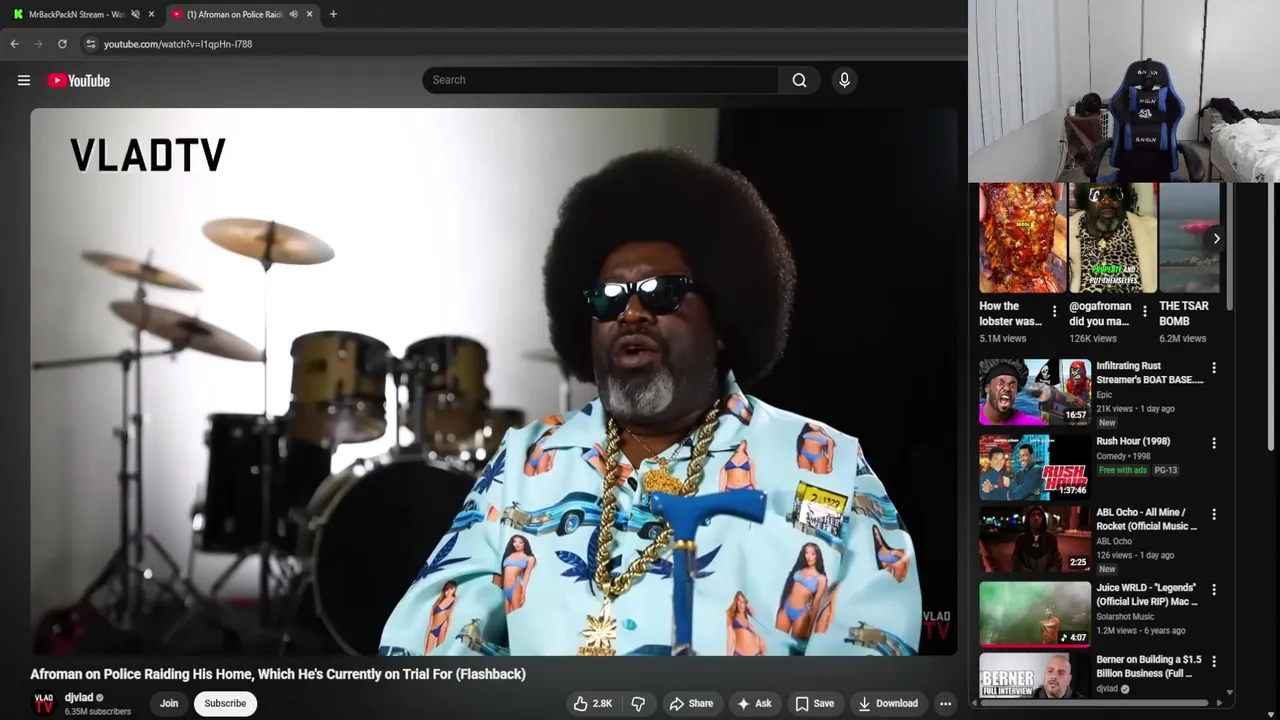Open the Ask AI button
Screen dimensions: 1280x720
754,704
